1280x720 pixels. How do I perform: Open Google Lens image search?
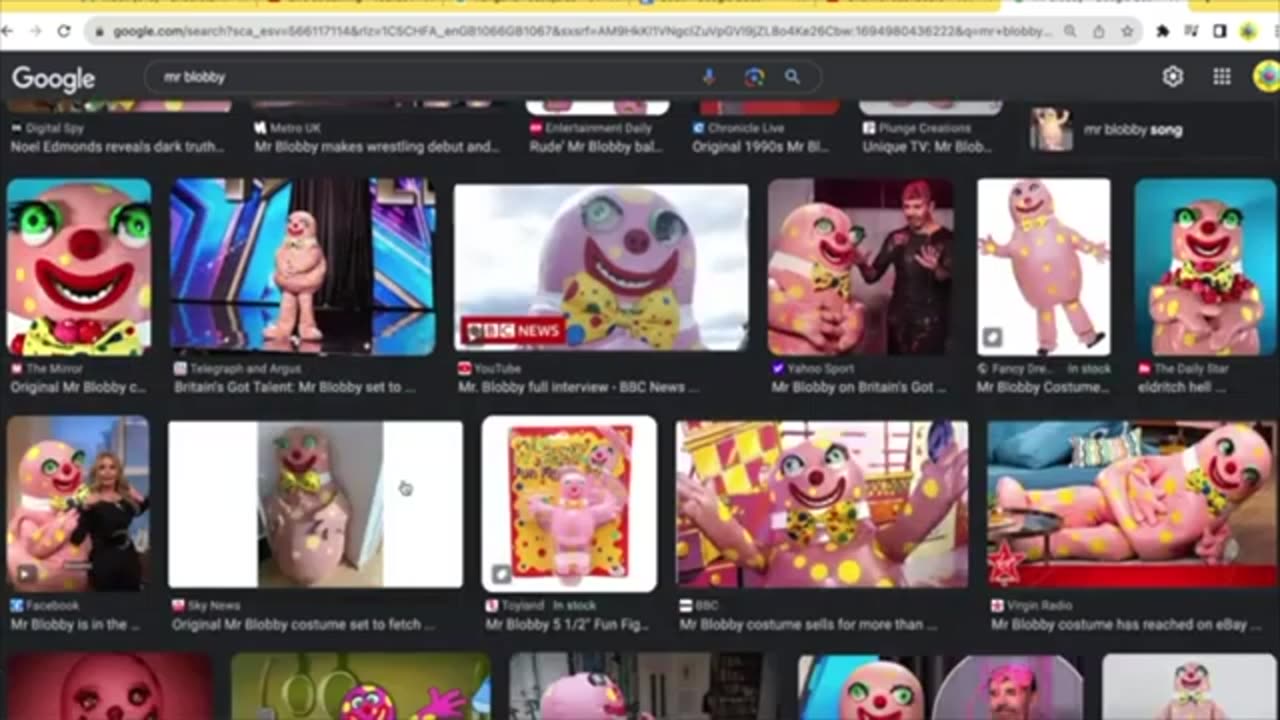pyautogui.click(x=754, y=77)
